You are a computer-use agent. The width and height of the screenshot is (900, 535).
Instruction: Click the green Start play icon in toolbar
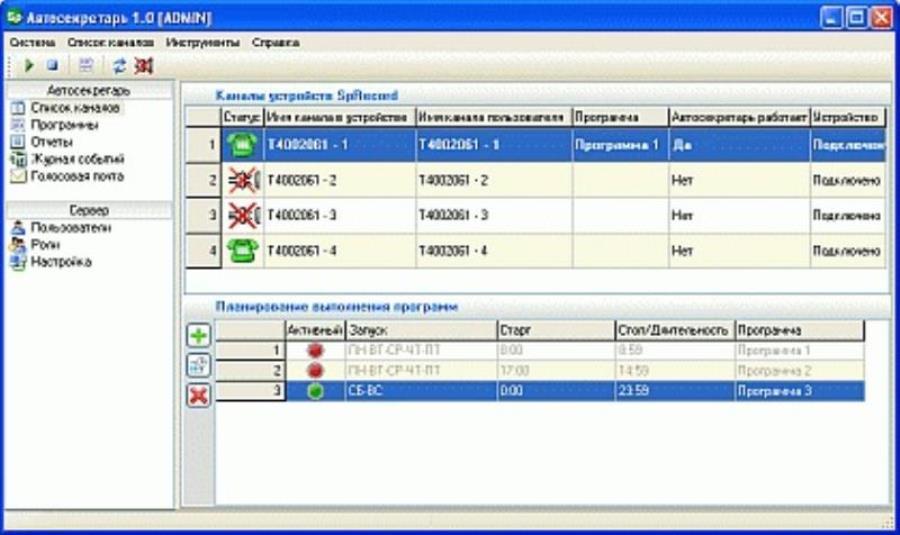tap(30, 65)
